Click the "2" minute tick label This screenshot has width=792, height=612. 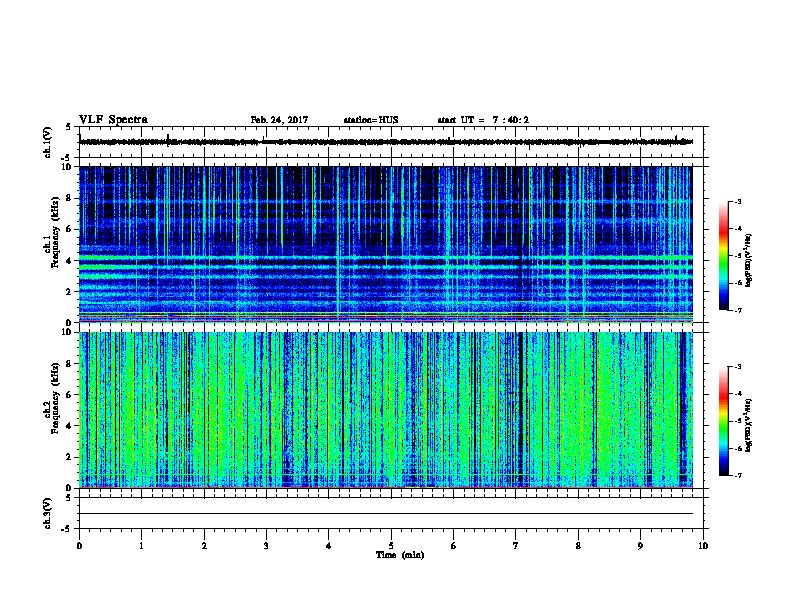204,546
